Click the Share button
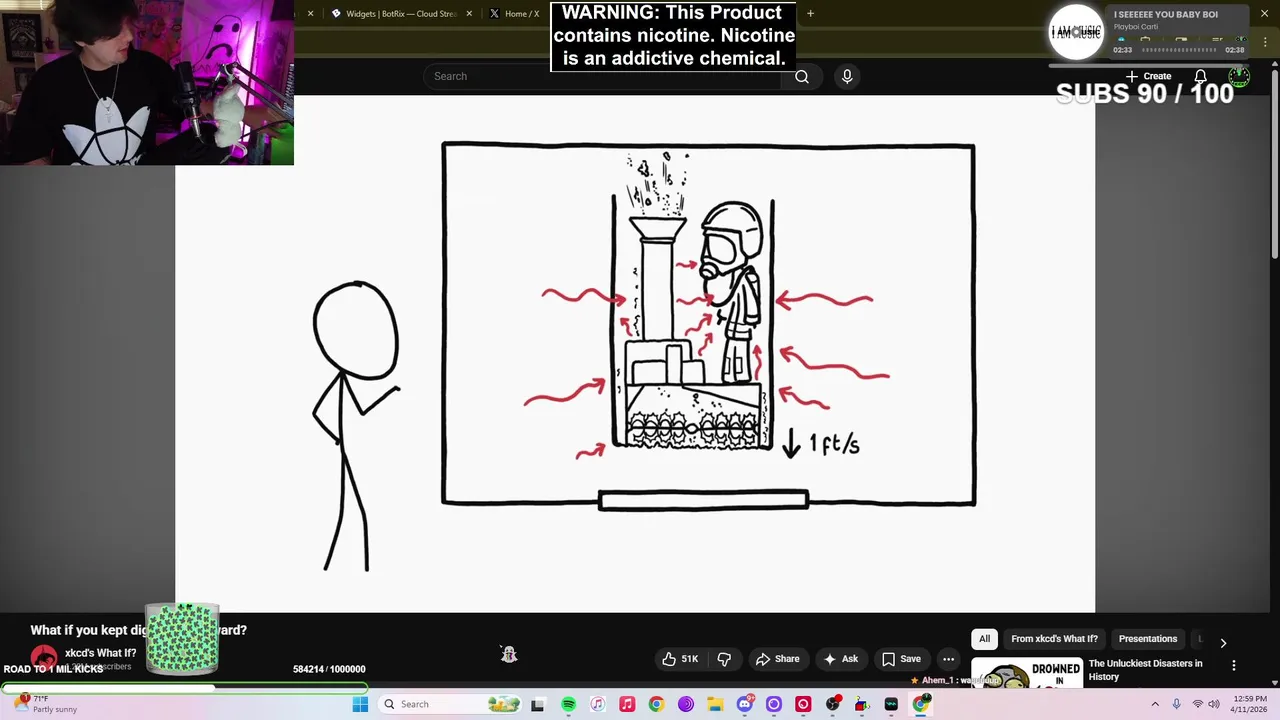Screen dimensions: 1280x720 tap(778, 659)
